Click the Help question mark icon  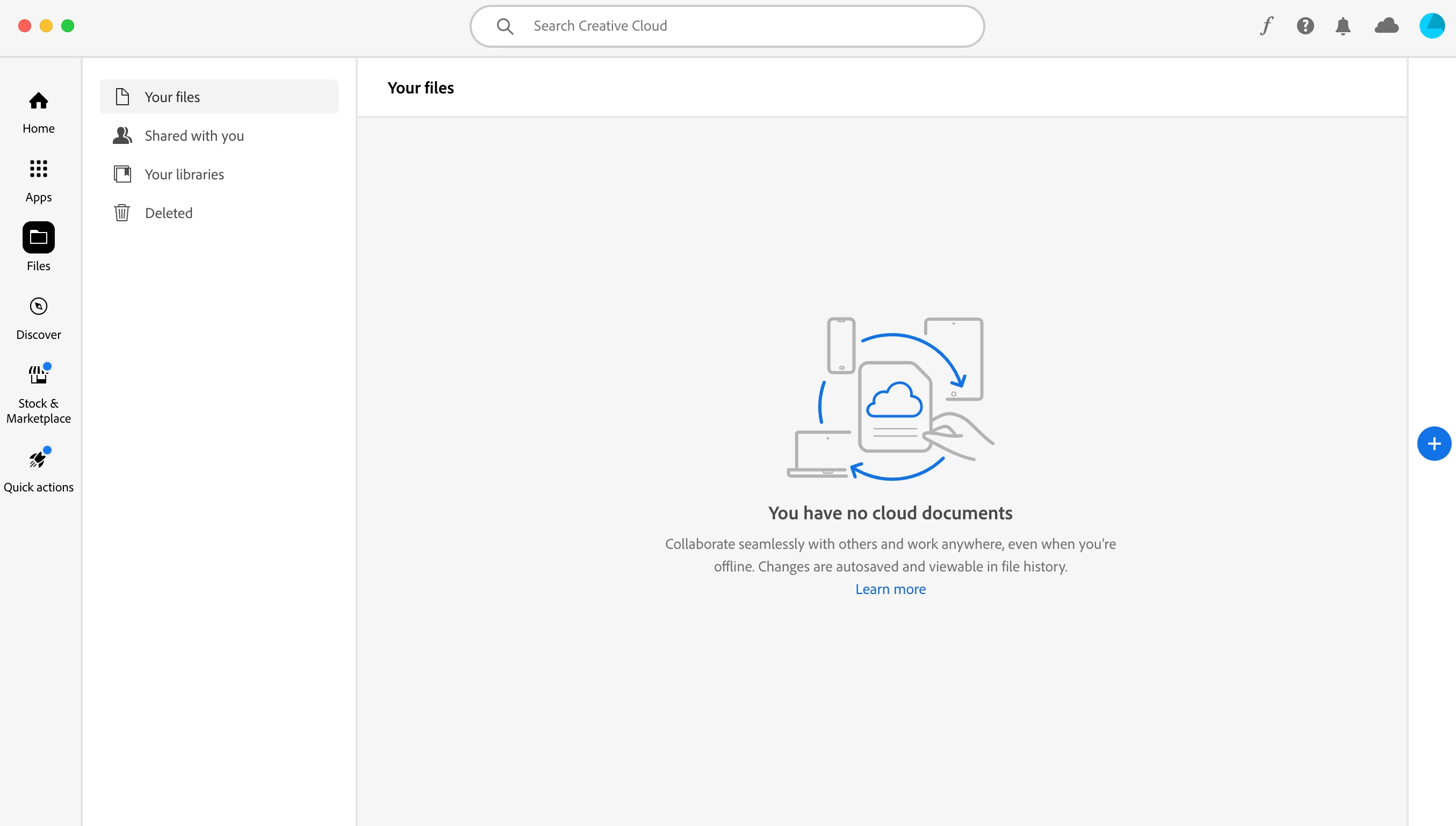pos(1305,26)
